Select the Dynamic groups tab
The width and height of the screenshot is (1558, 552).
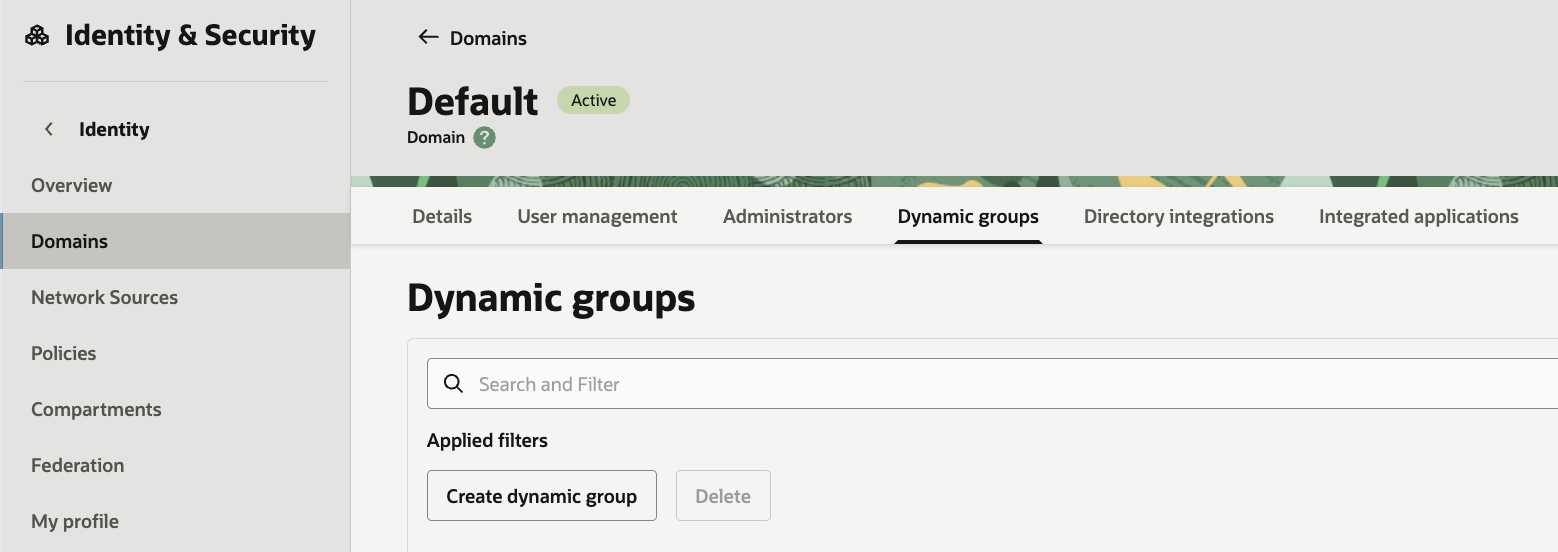pos(968,216)
